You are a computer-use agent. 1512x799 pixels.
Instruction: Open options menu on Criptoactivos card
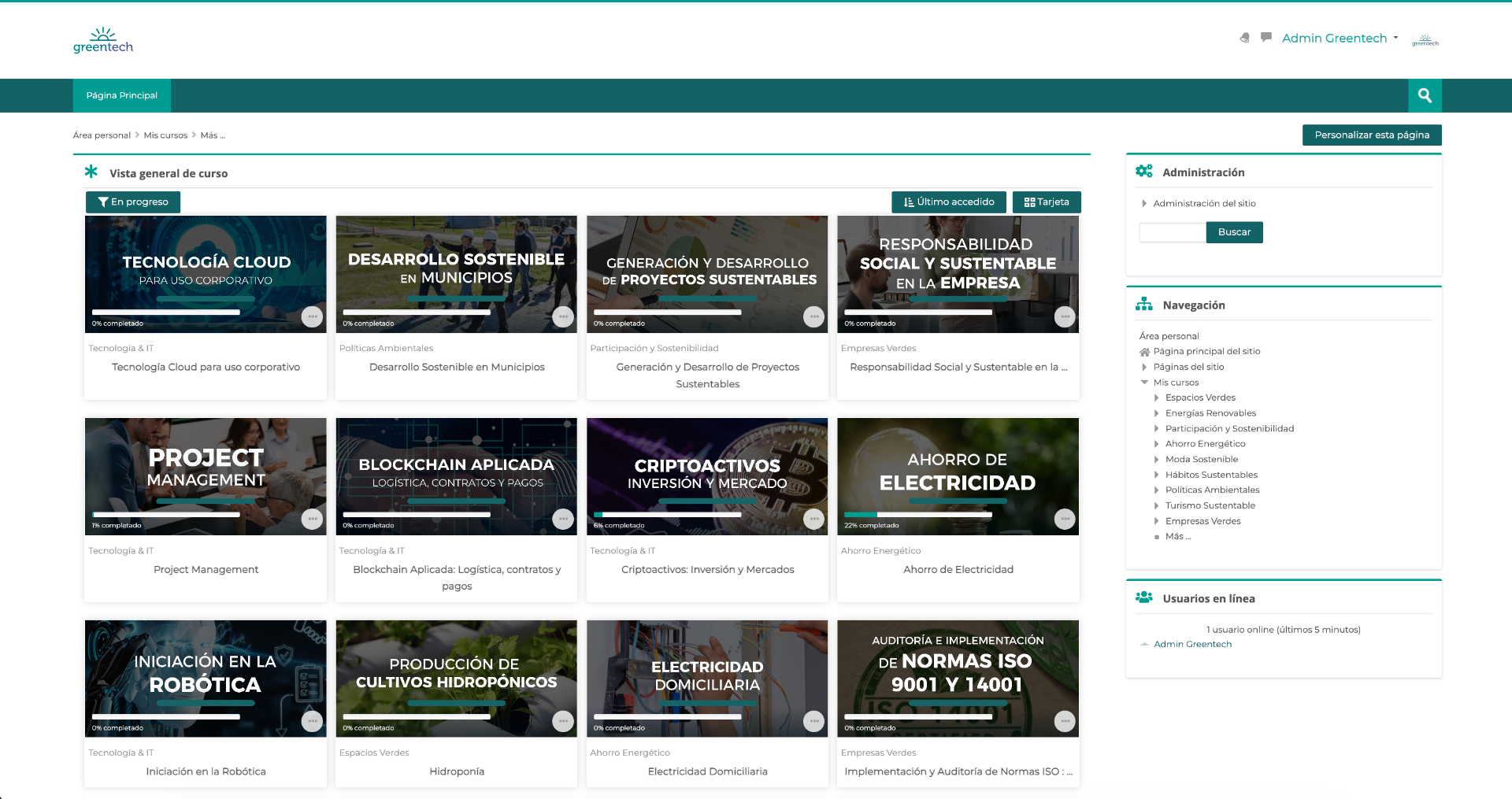[813, 519]
